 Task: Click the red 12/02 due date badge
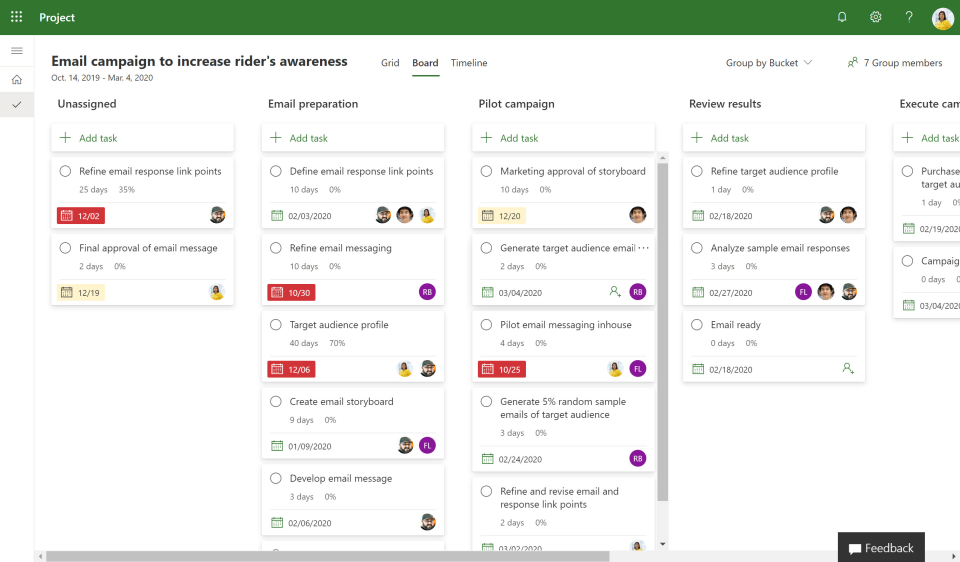81,215
